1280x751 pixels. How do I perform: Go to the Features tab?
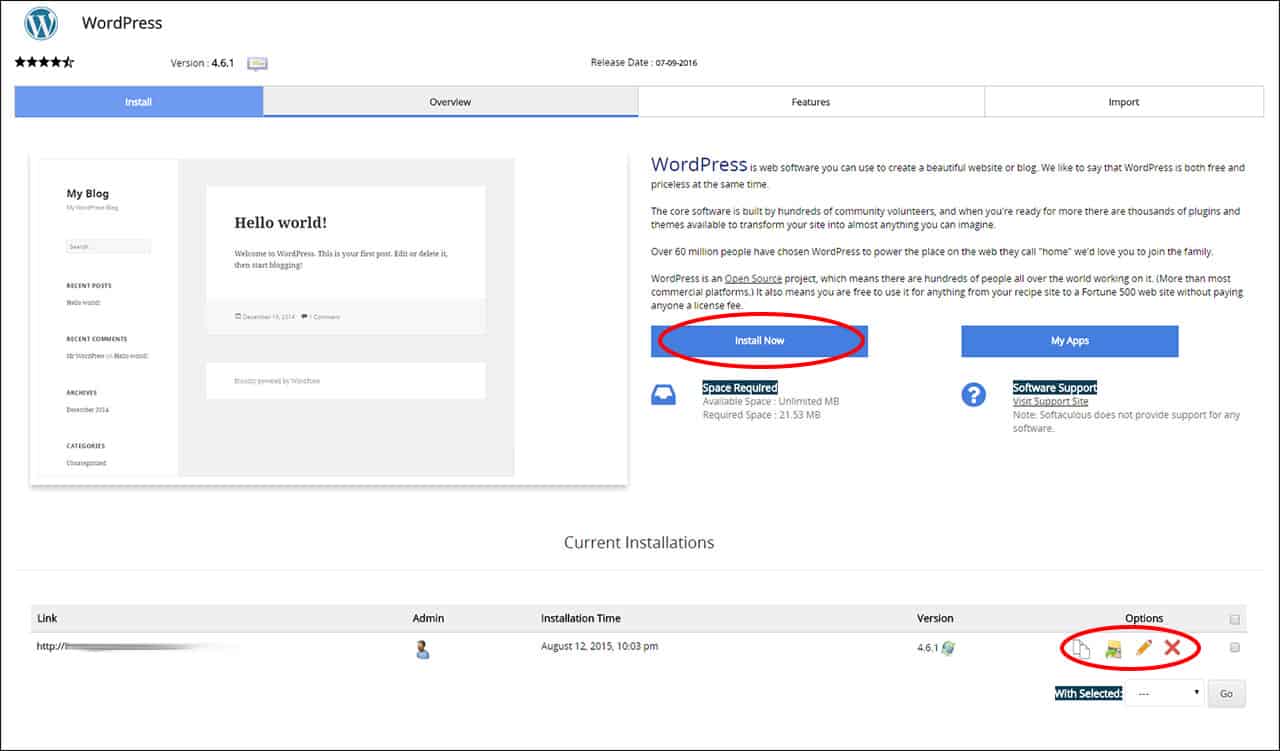[x=811, y=102]
